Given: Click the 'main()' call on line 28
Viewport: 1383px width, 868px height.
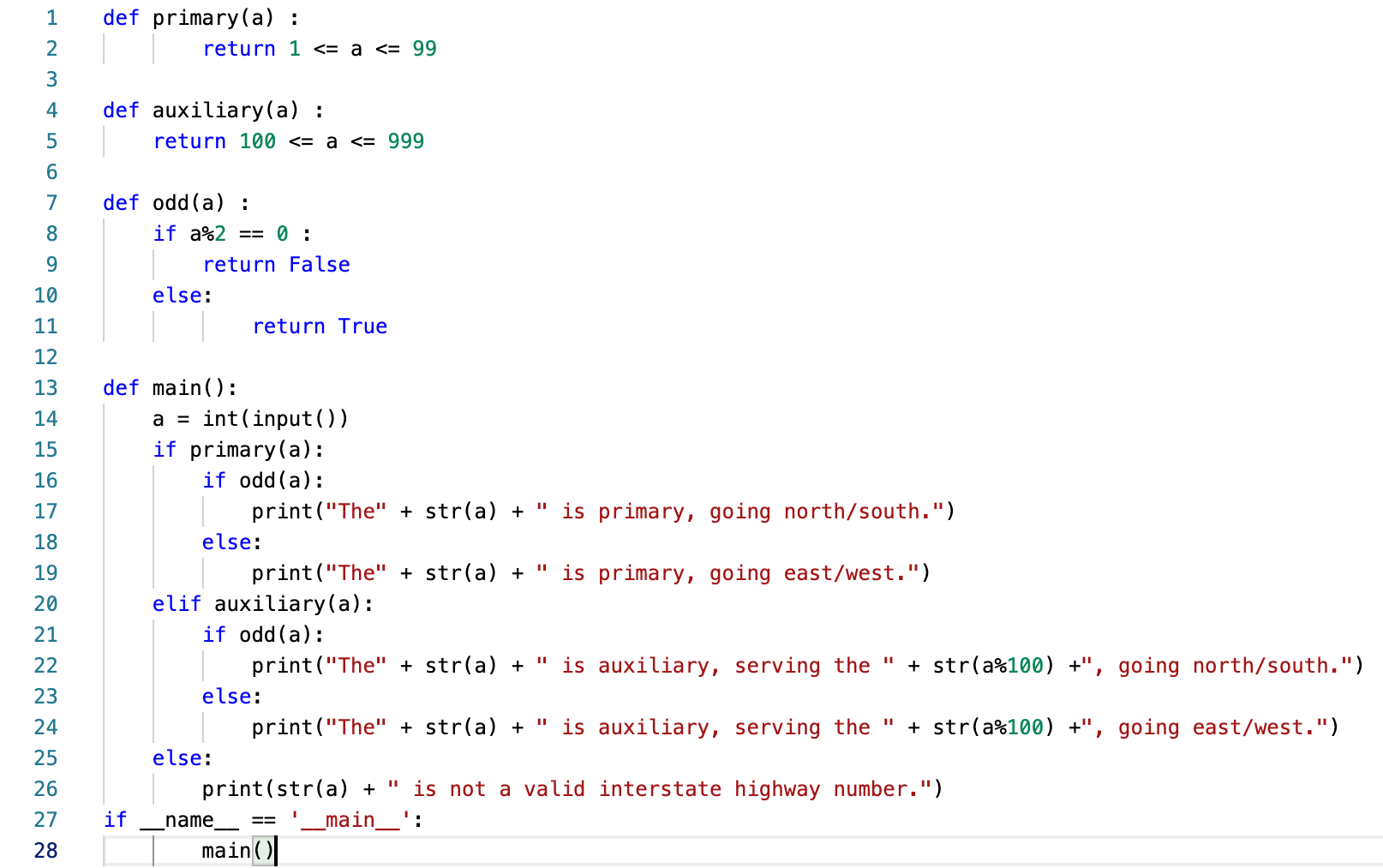Looking at the screenshot, I should click(238, 851).
